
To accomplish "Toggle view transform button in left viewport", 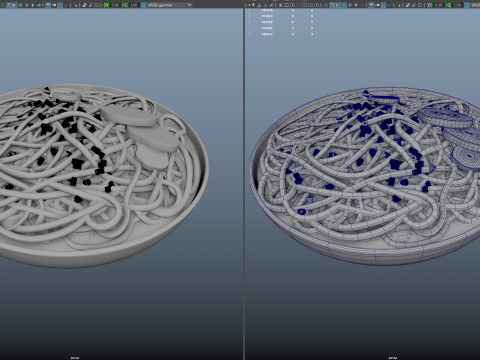I will pos(143,5).
